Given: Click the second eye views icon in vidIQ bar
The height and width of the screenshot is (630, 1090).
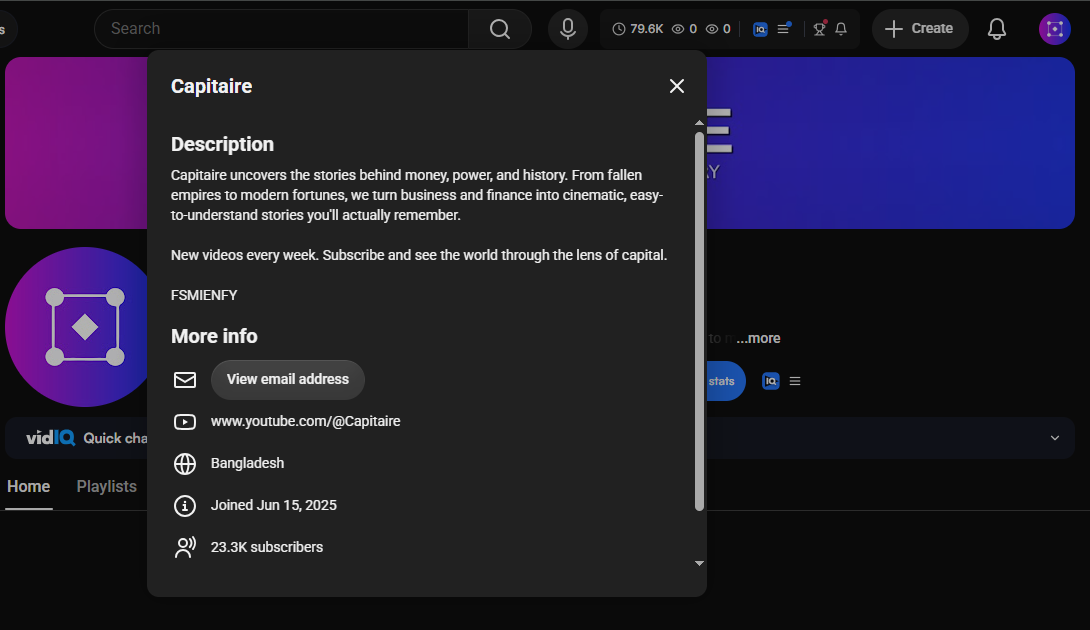Looking at the screenshot, I should click(712, 29).
